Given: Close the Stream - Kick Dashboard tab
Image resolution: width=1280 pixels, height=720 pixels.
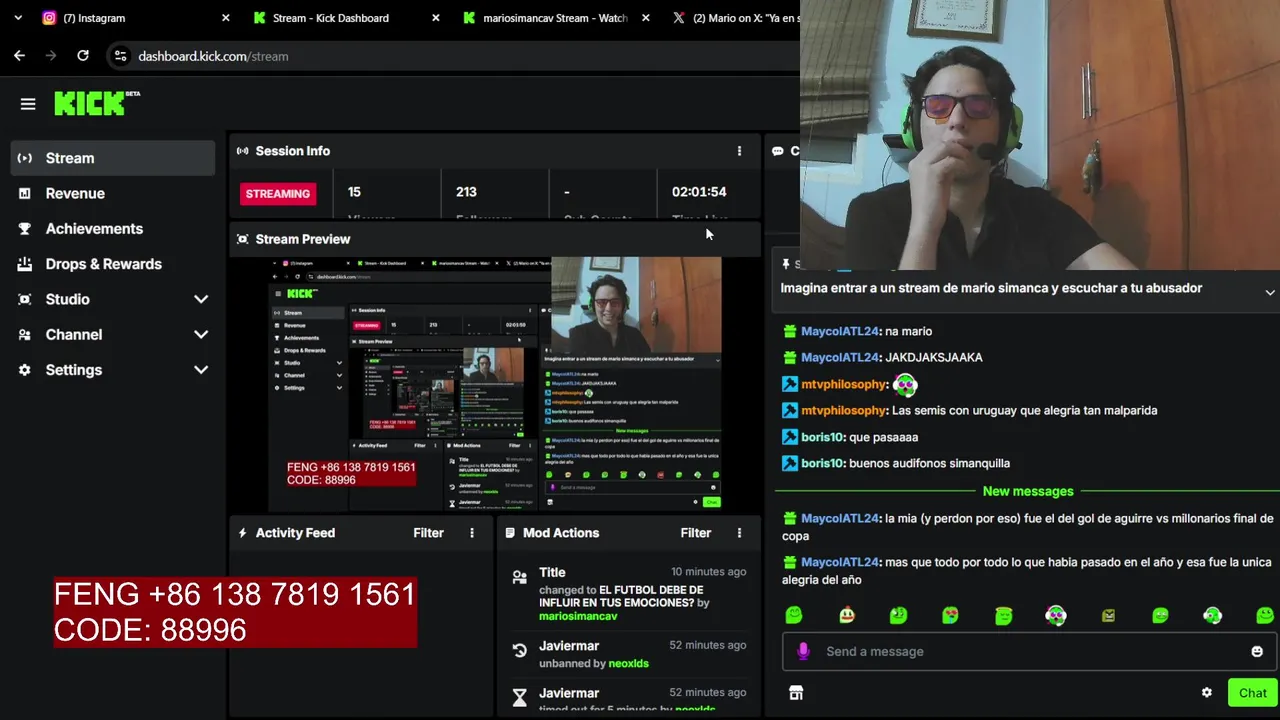Looking at the screenshot, I should point(435,18).
